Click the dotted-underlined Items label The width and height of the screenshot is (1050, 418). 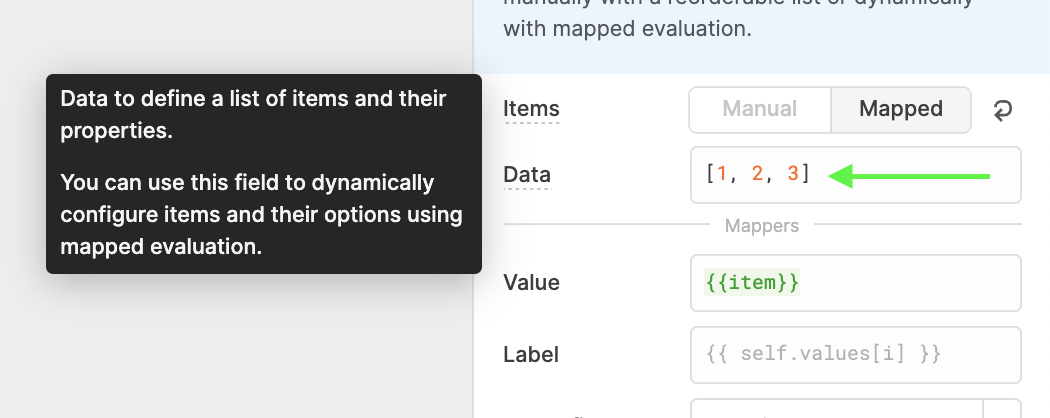coord(531,109)
